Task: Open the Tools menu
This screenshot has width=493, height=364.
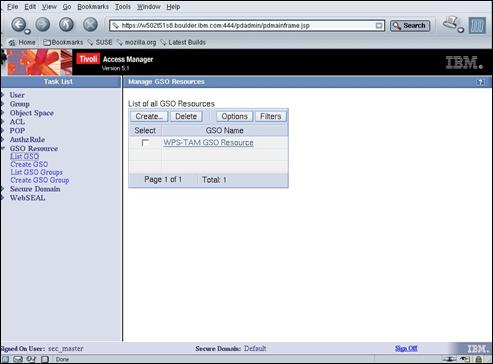Action: 123,7
